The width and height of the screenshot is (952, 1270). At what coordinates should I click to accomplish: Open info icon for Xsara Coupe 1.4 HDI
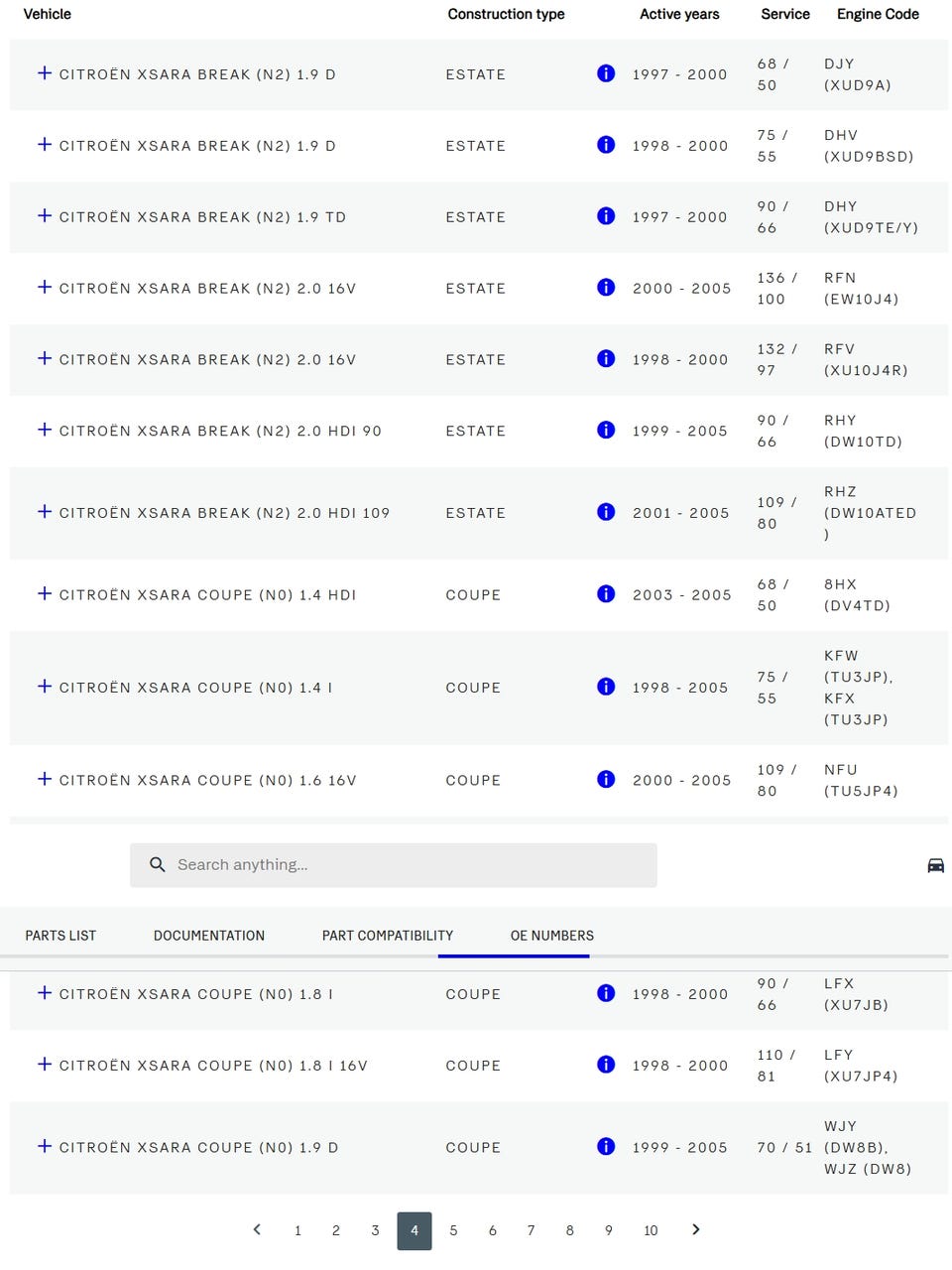pyautogui.click(x=606, y=594)
